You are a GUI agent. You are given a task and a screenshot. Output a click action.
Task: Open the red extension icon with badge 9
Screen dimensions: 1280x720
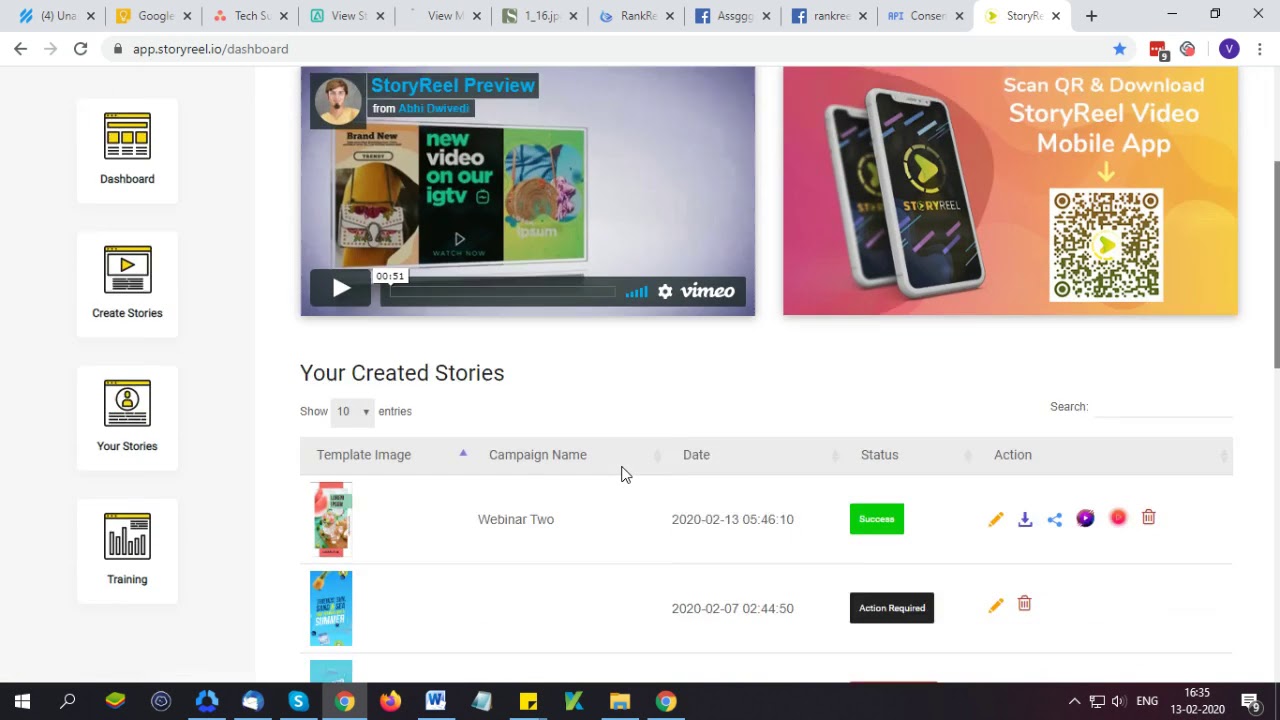[1158, 50]
